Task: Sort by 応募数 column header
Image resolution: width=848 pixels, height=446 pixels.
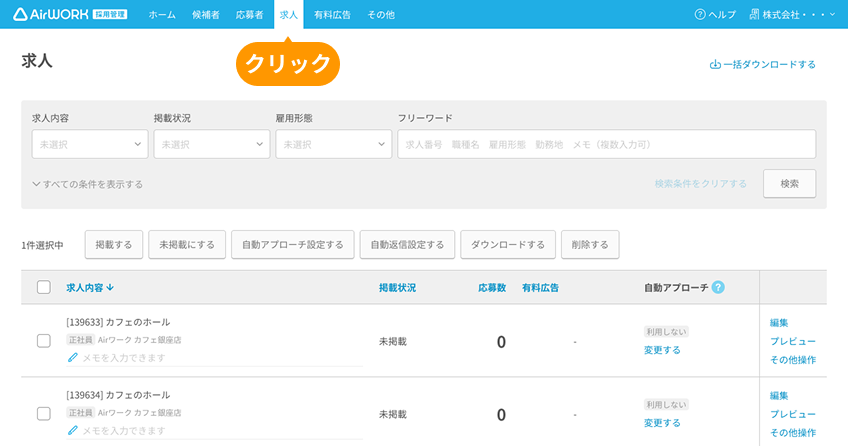Action: (x=492, y=288)
